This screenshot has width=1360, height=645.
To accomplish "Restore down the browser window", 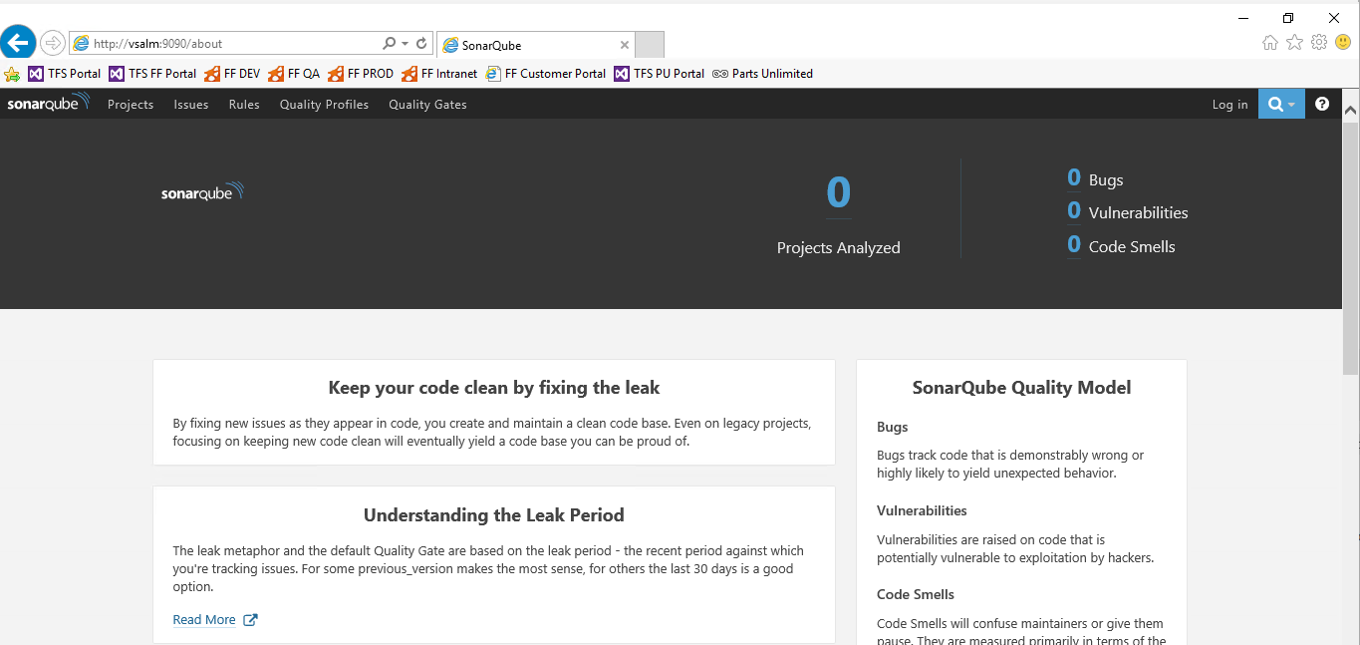I will pos(1288,18).
